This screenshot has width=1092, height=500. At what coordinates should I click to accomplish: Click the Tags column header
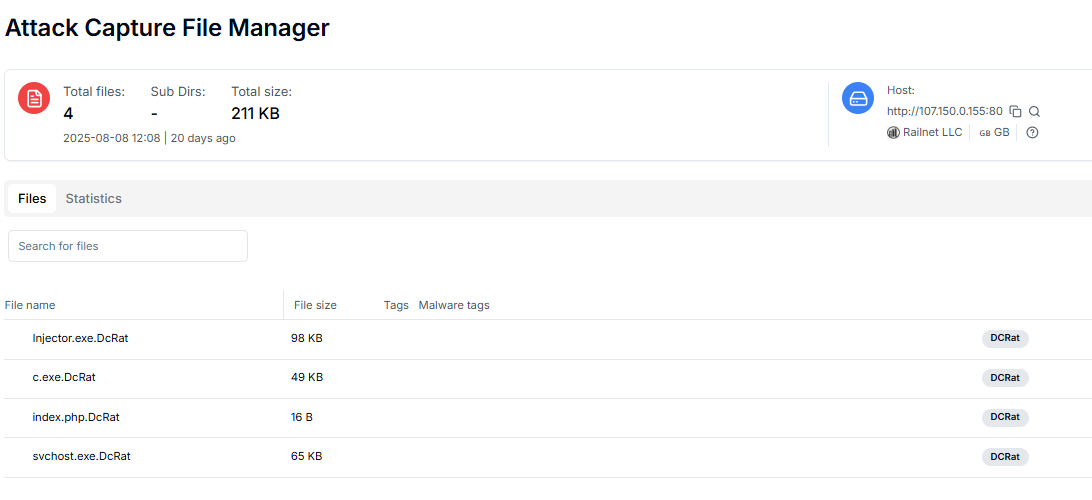pos(396,305)
